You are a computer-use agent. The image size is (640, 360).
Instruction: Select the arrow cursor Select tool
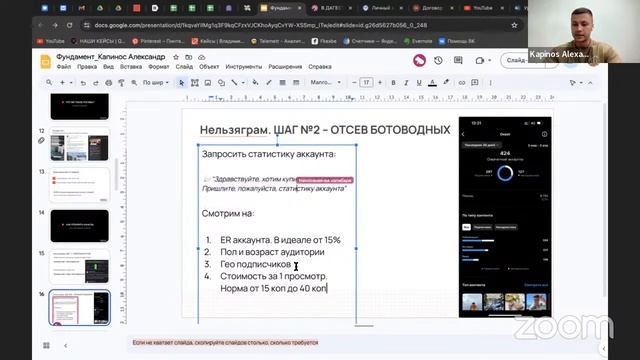pyautogui.click(x=182, y=83)
